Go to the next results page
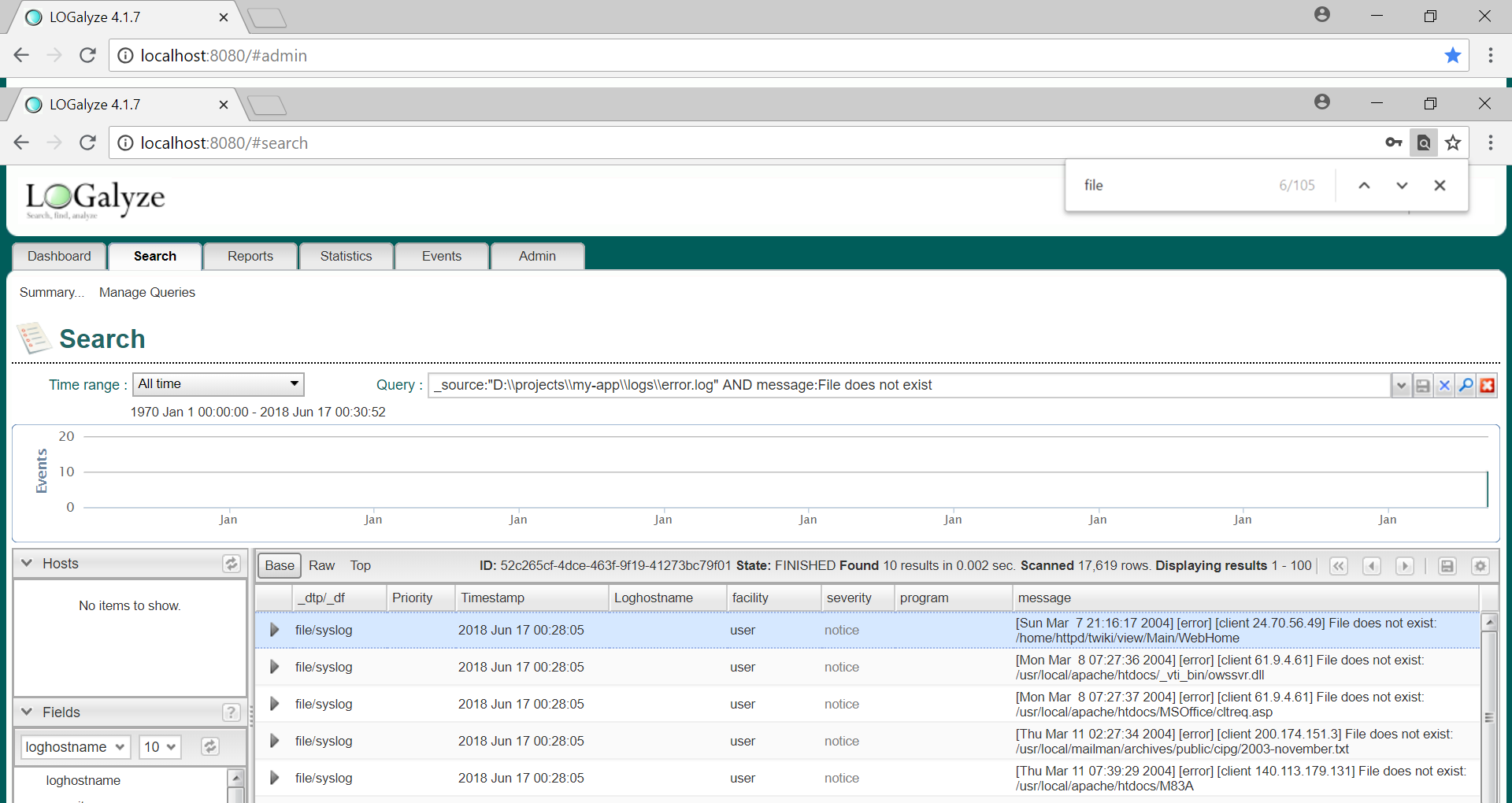1512x803 pixels. [x=1405, y=566]
